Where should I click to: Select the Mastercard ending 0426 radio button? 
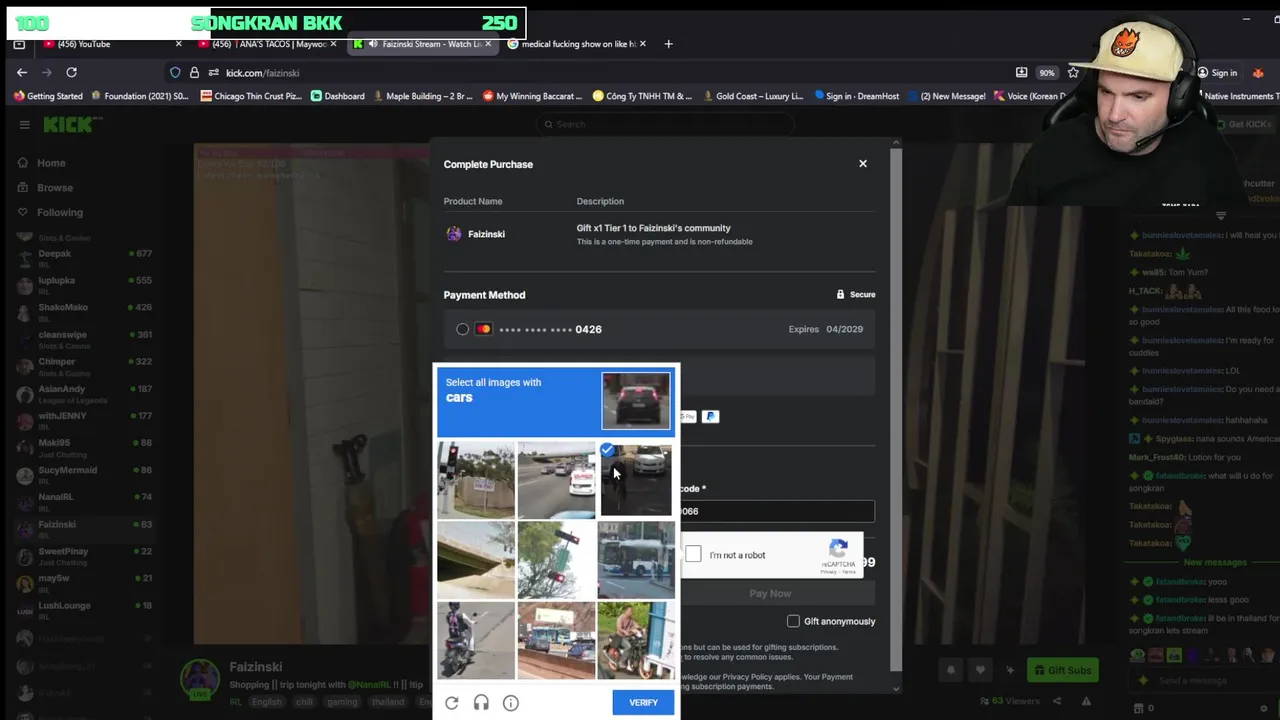[462, 329]
